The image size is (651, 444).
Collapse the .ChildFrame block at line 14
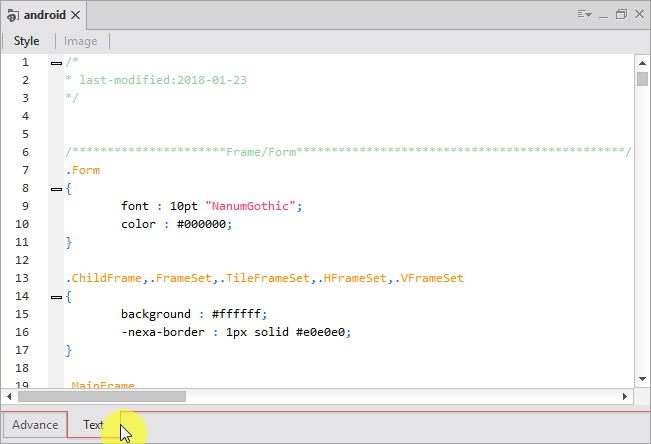click(56, 297)
